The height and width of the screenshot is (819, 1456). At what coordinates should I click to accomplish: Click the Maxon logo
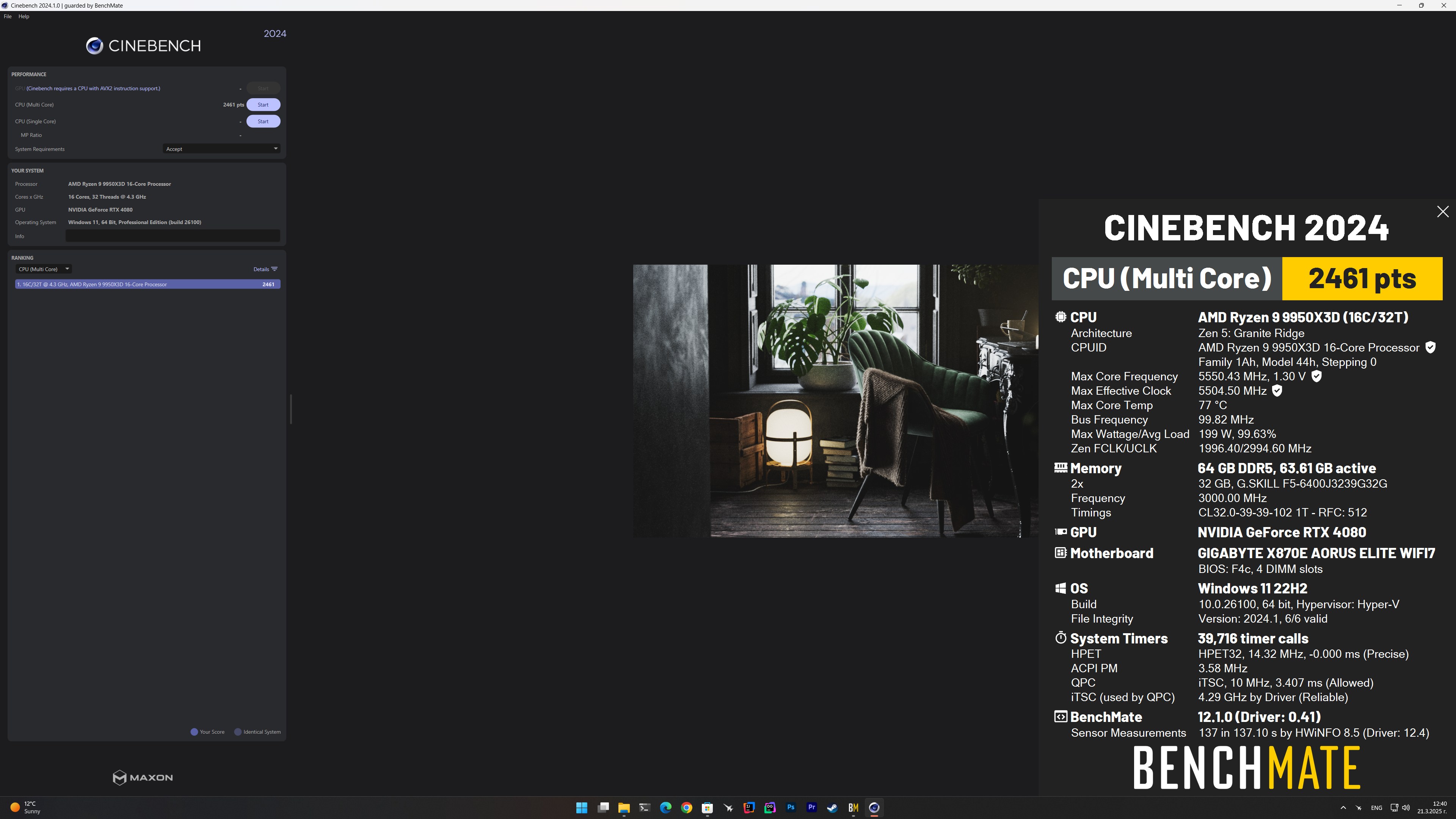tap(143, 778)
